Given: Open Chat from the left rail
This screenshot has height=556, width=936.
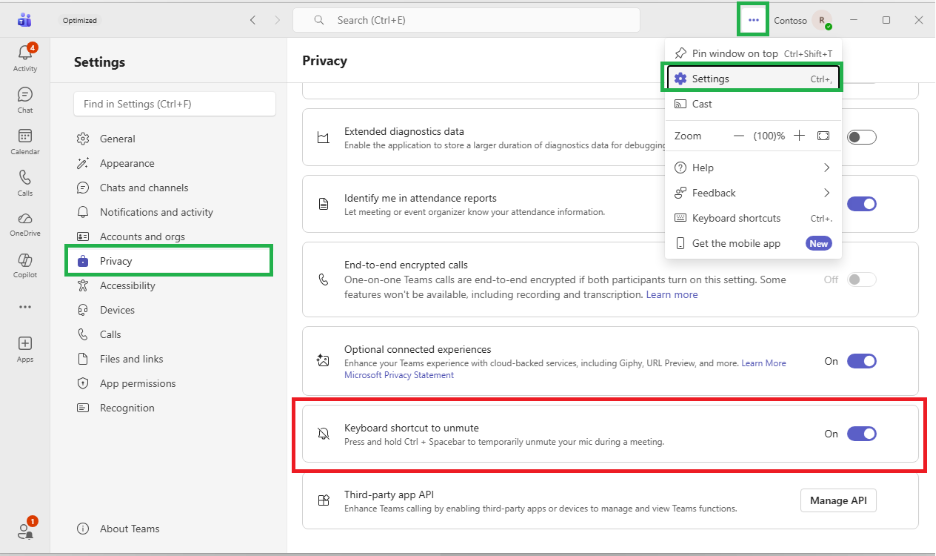Looking at the screenshot, I should coord(24,100).
